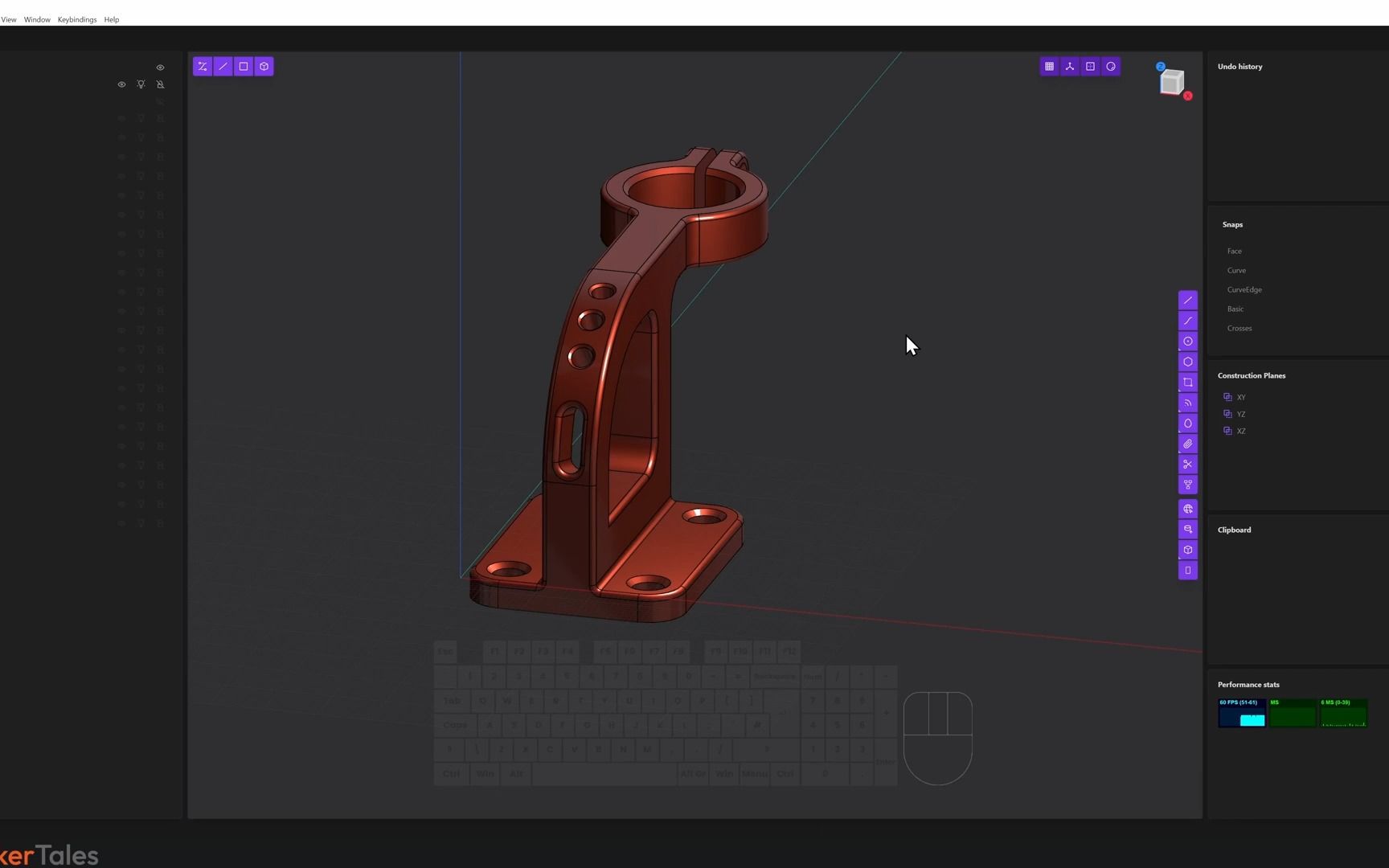
Task: Open the View menu
Action: click(9, 19)
